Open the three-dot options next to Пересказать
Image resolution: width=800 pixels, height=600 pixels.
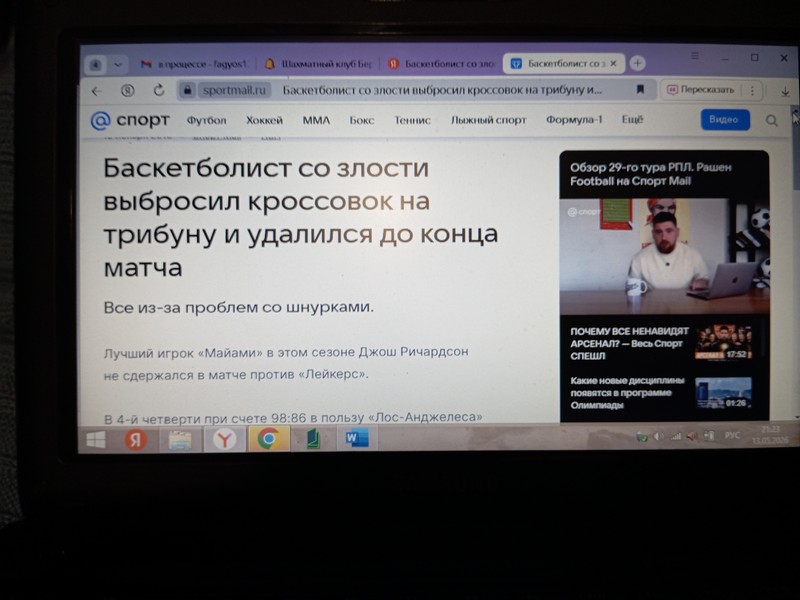pos(752,90)
